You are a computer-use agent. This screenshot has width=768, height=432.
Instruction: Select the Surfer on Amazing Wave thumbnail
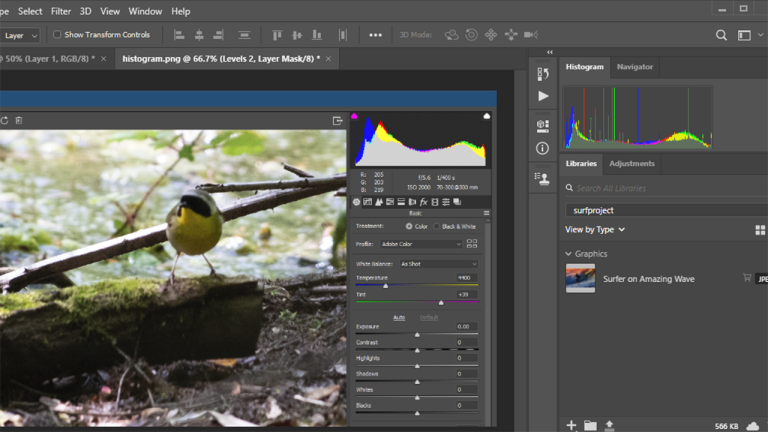[580, 278]
